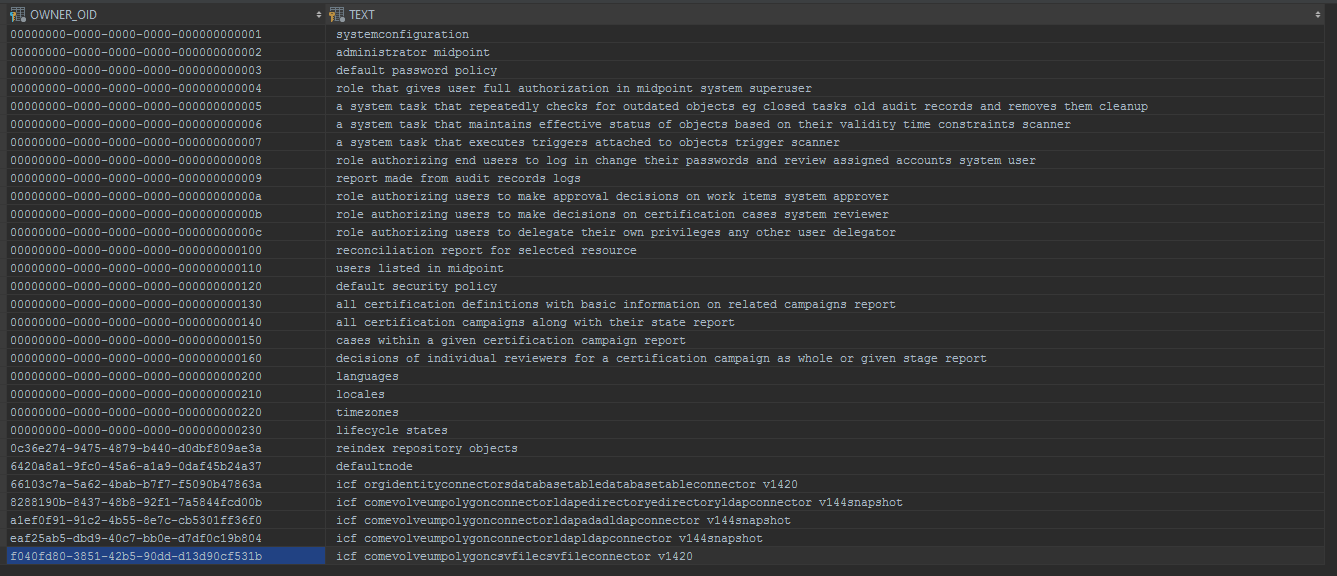1337x576 pixels.
Task: Select the 'users listed in midpoint' cell
Action: pos(420,269)
